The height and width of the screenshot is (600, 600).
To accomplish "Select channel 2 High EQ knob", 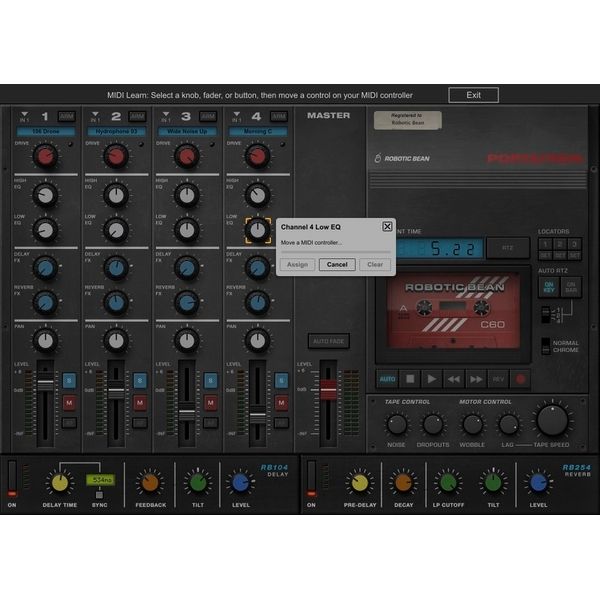I will click(x=116, y=196).
